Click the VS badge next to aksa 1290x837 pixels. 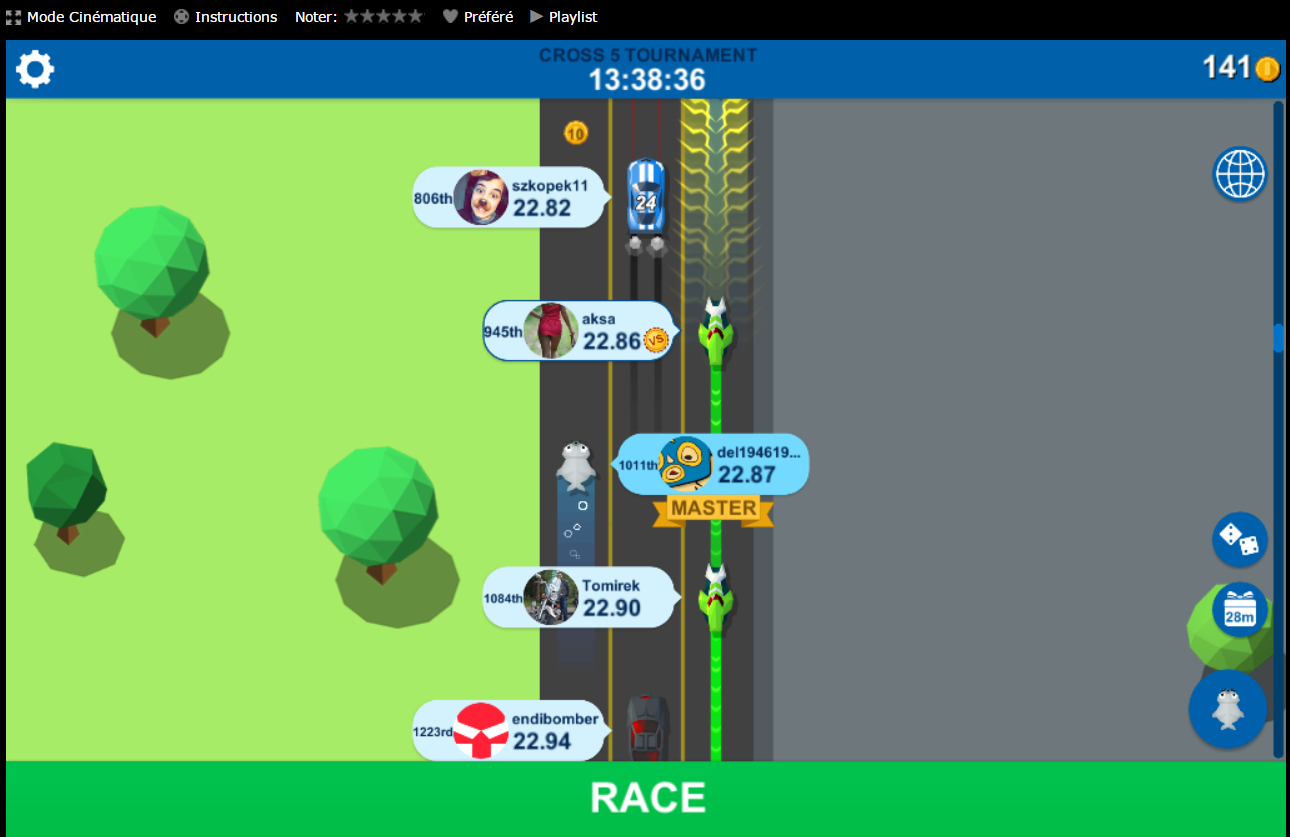(656, 341)
